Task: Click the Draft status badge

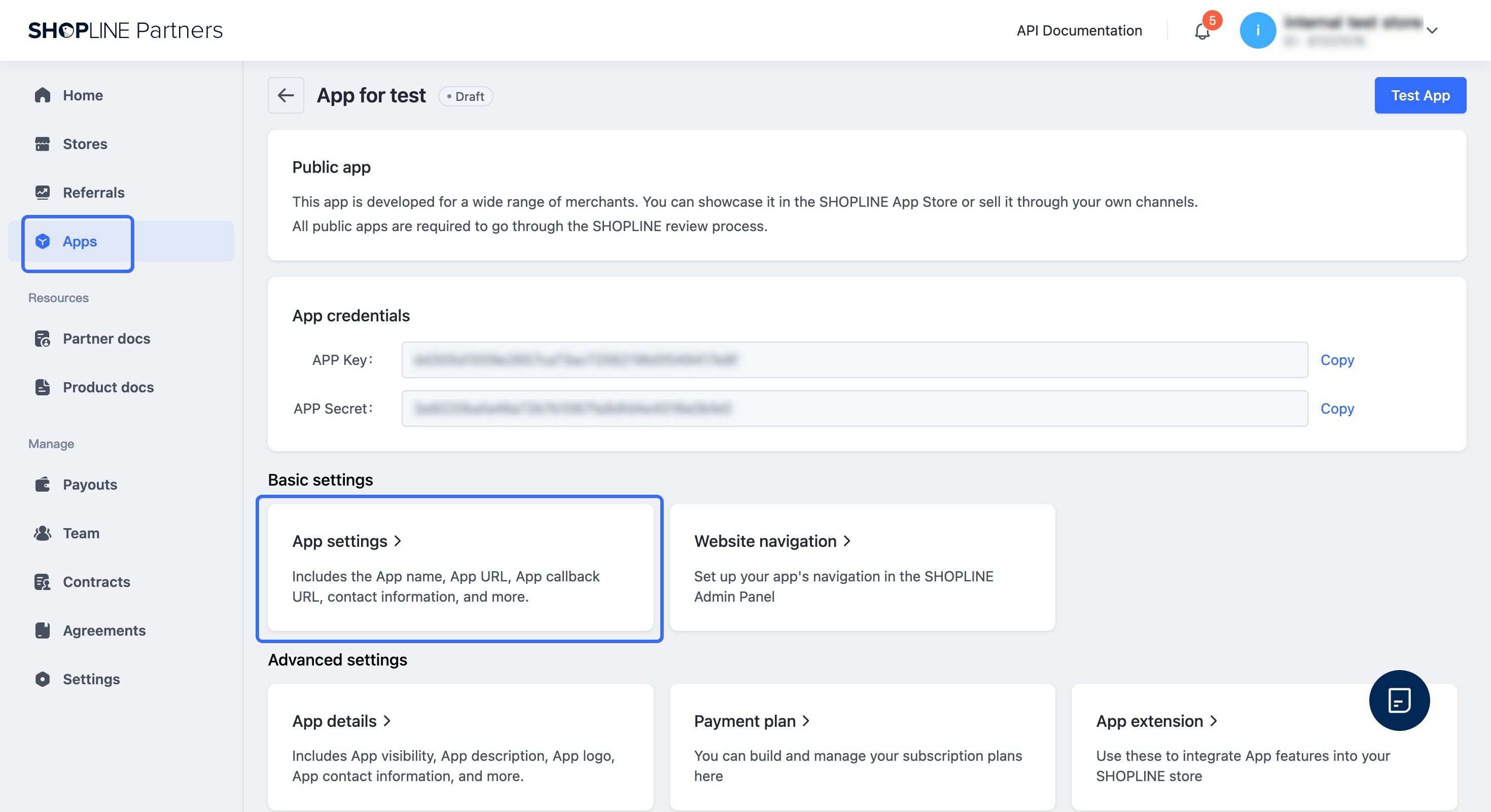Action: pyautogui.click(x=466, y=96)
